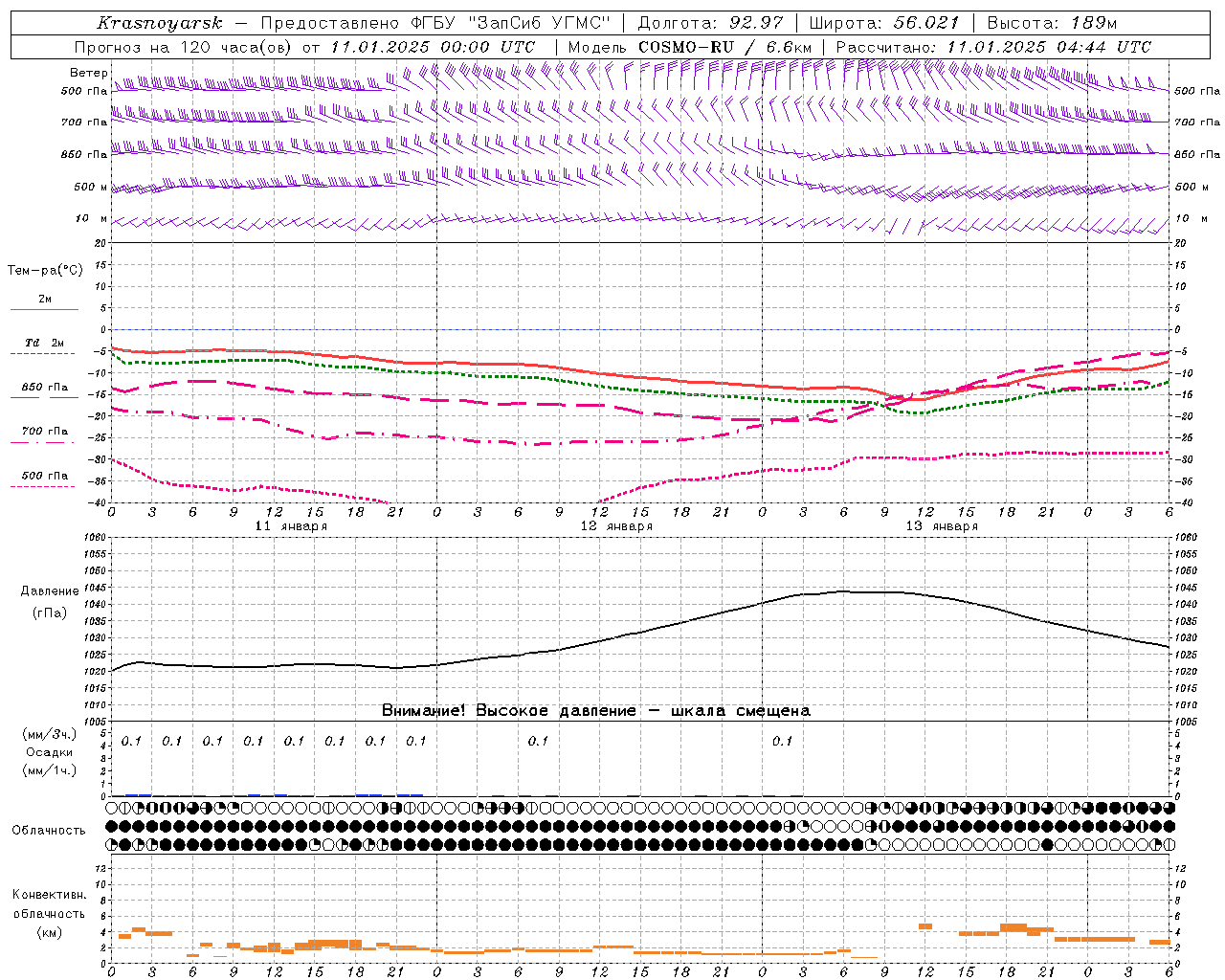
Task: Click the 'Модель COSMO-RU / 6.6км' model label
Action: click(x=689, y=47)
